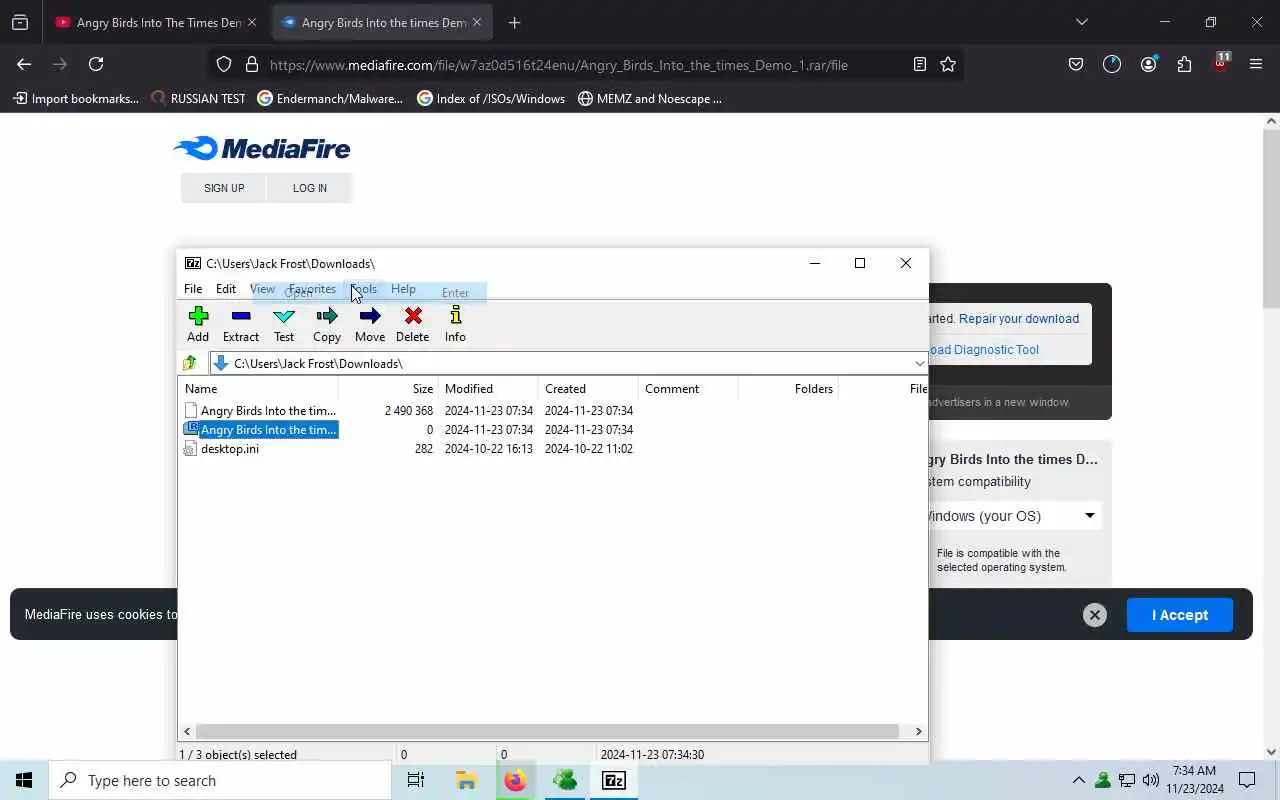Open the Tools menu in 7-Zip

364,289
